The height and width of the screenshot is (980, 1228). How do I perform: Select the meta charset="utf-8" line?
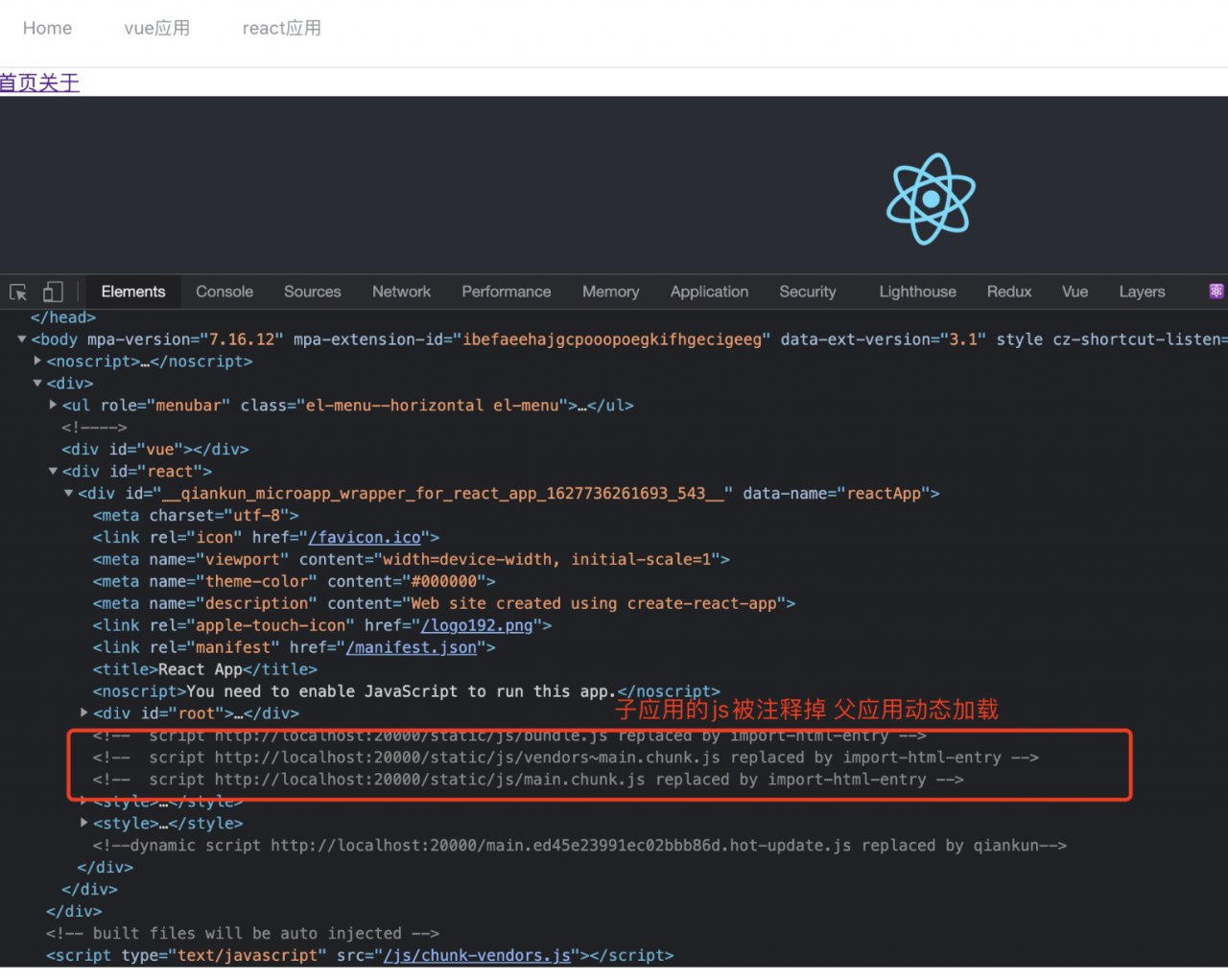tap(196, 516)
